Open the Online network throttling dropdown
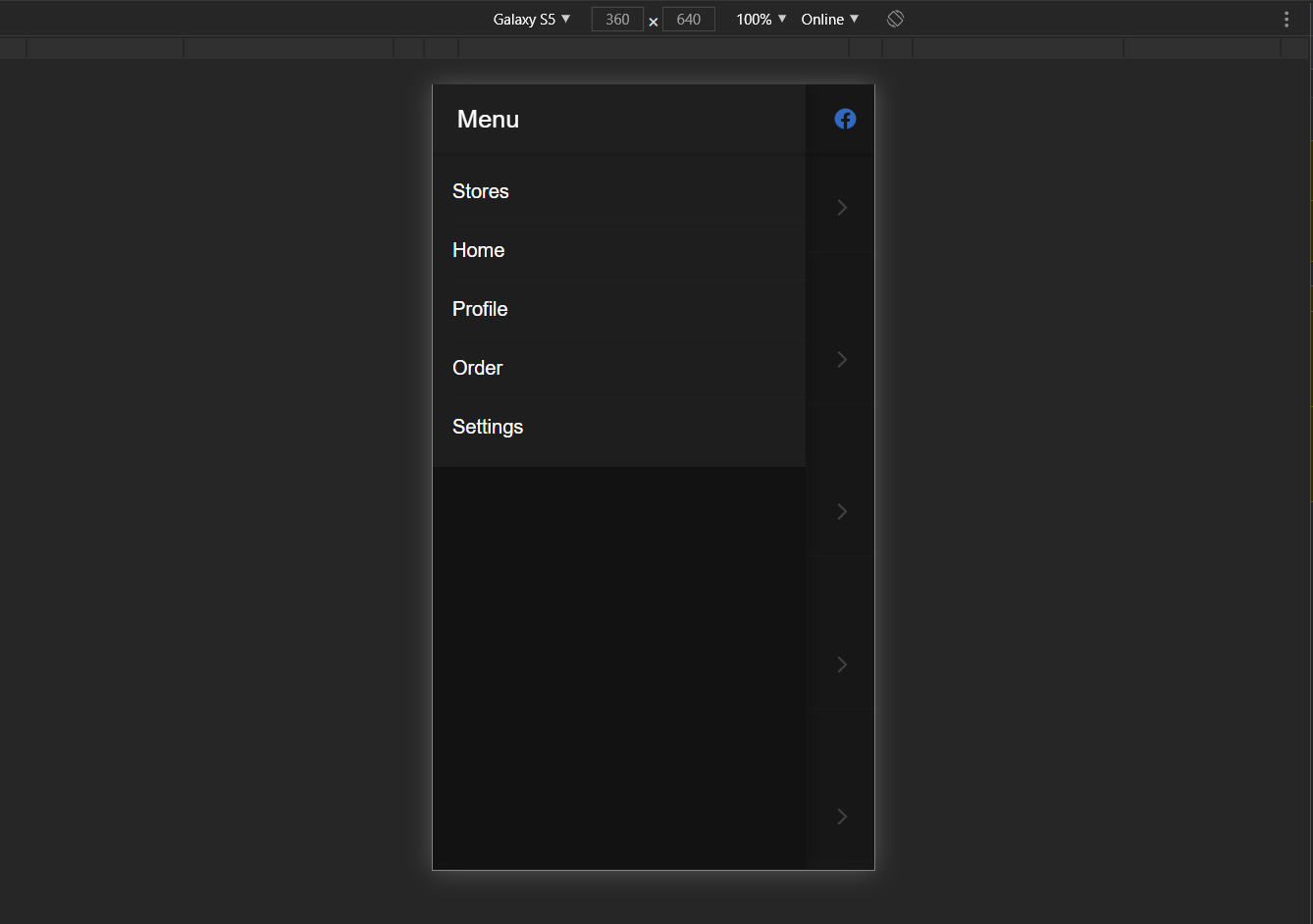Viewport: 1313px width, 924px height. (x=828, y=19)
